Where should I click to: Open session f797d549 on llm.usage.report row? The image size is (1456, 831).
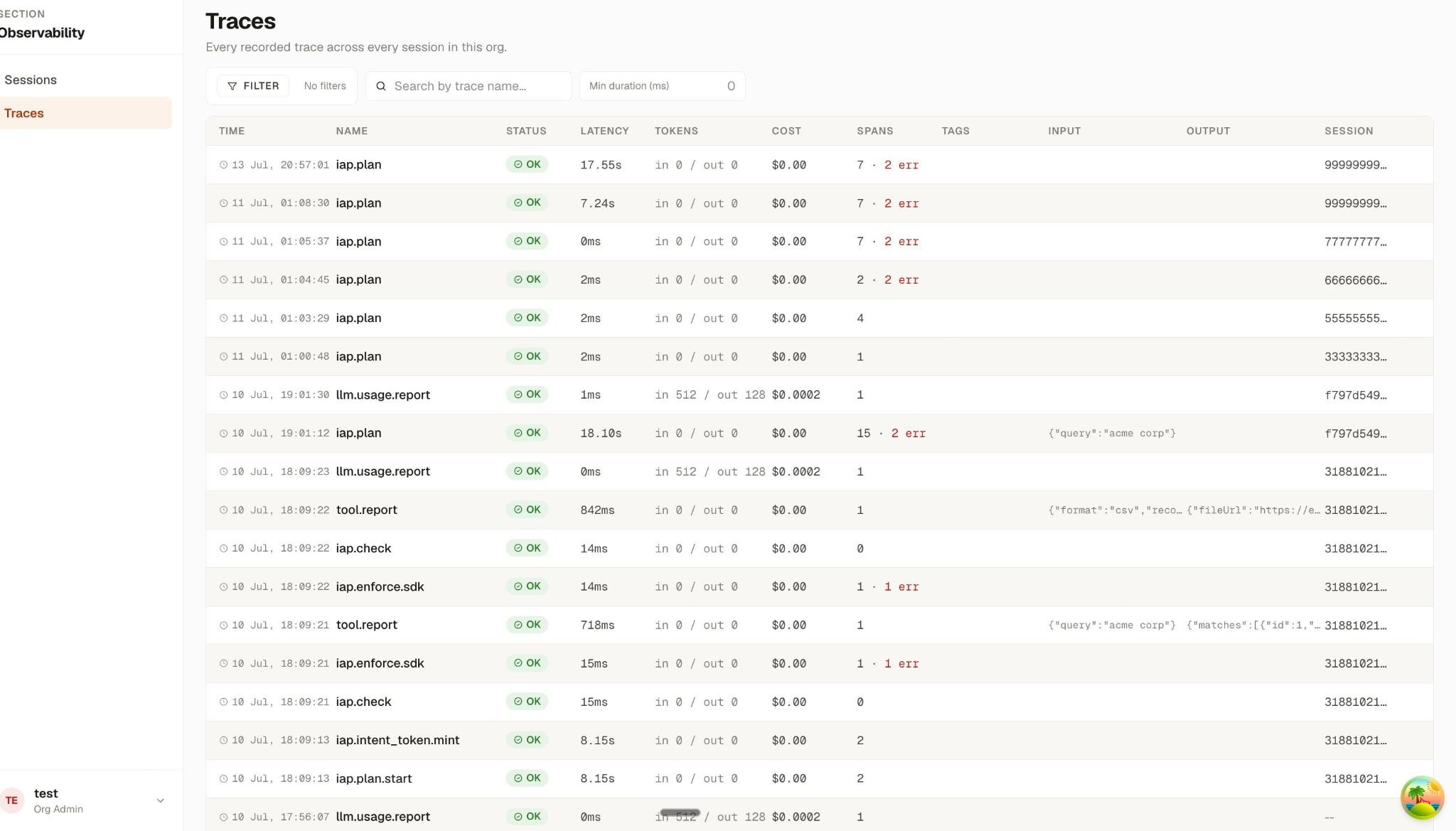pos(1355,395)
